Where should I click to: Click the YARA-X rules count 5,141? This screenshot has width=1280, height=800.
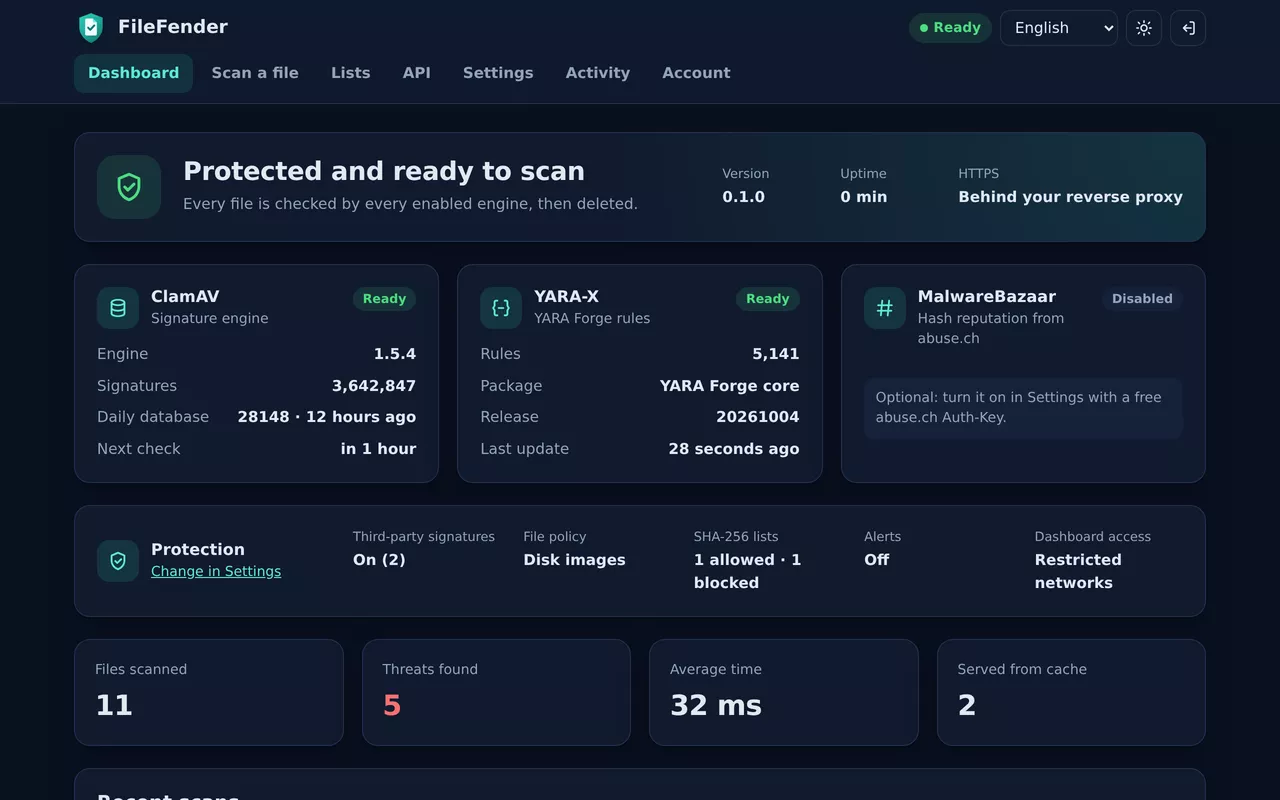pos(776,354)
